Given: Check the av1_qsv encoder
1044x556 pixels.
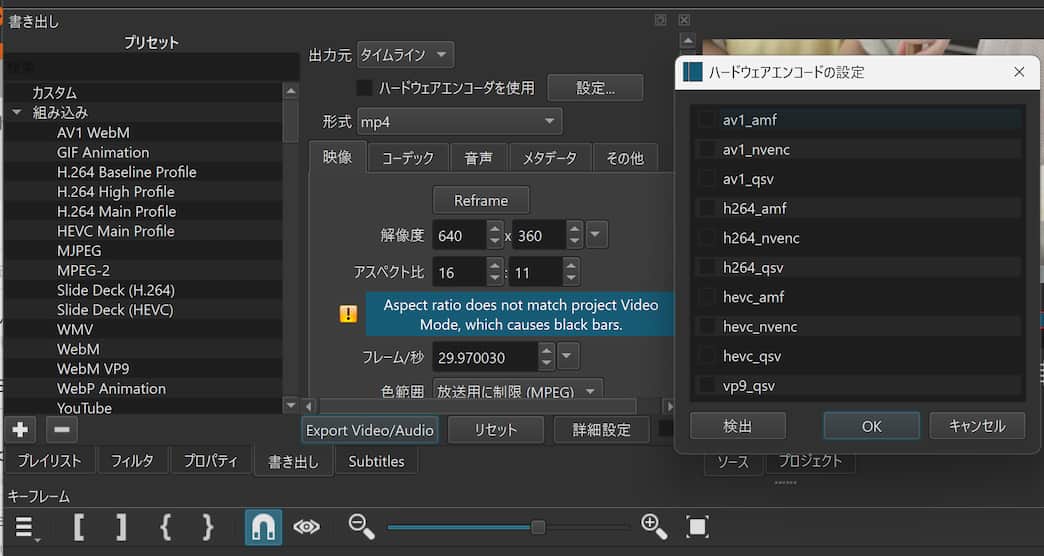Looking at the screenshot, I should [706, 179].
